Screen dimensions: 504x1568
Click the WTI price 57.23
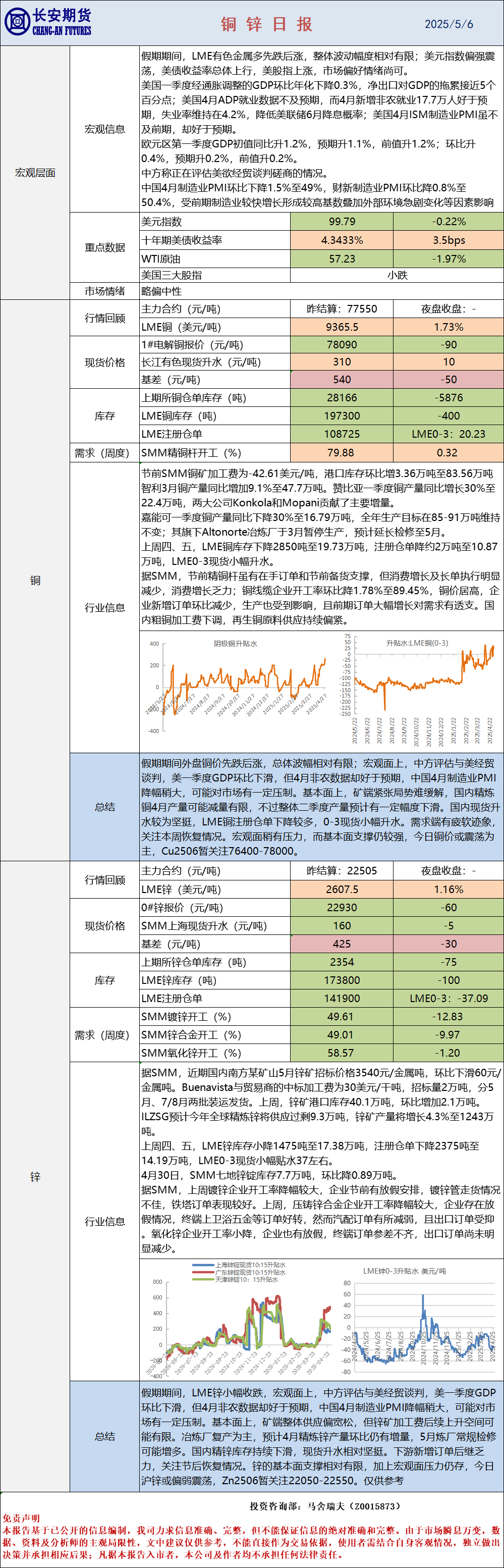pos(342,258)
